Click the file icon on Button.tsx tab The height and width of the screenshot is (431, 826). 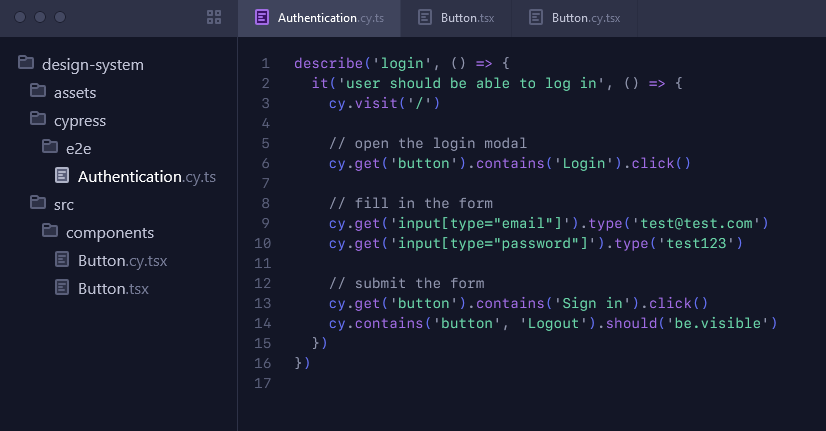pos(425,17)
